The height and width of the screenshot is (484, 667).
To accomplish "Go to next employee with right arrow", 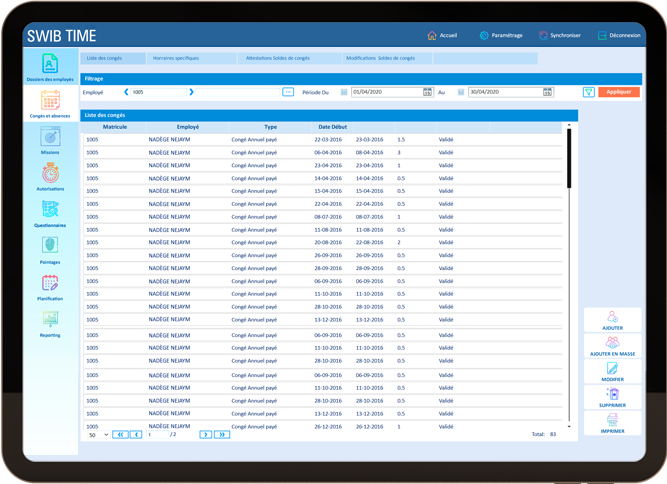I will click(191, 92).
